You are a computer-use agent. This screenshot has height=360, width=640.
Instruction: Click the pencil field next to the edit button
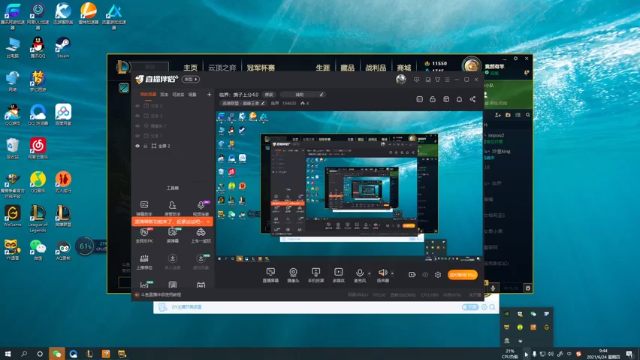(302, 95)
